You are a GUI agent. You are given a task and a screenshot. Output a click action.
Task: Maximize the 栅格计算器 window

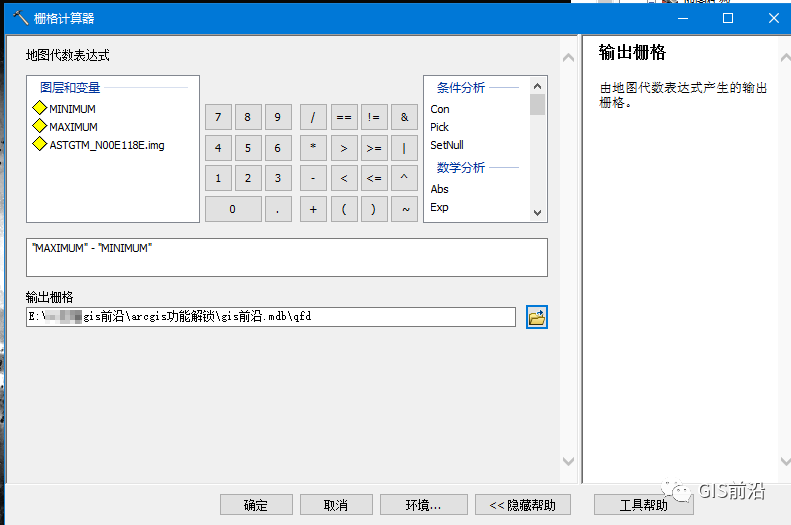(728, 18)
